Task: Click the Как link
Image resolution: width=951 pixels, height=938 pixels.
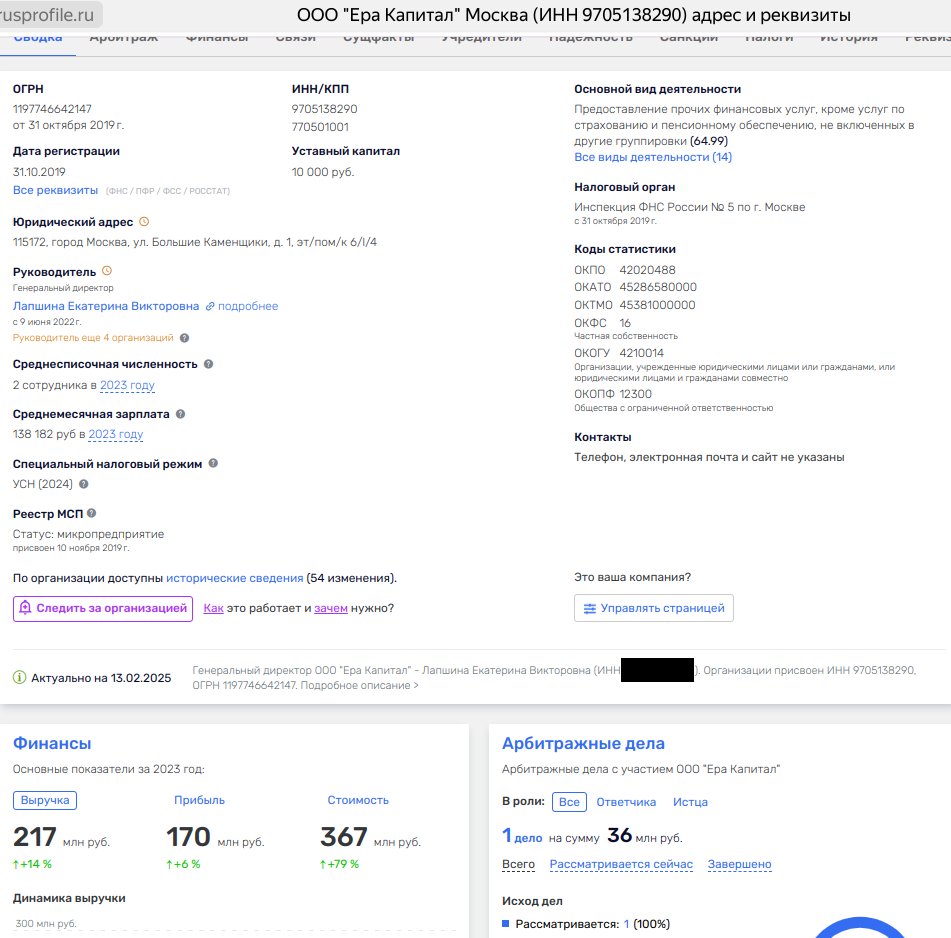Action: pos(213,608)
